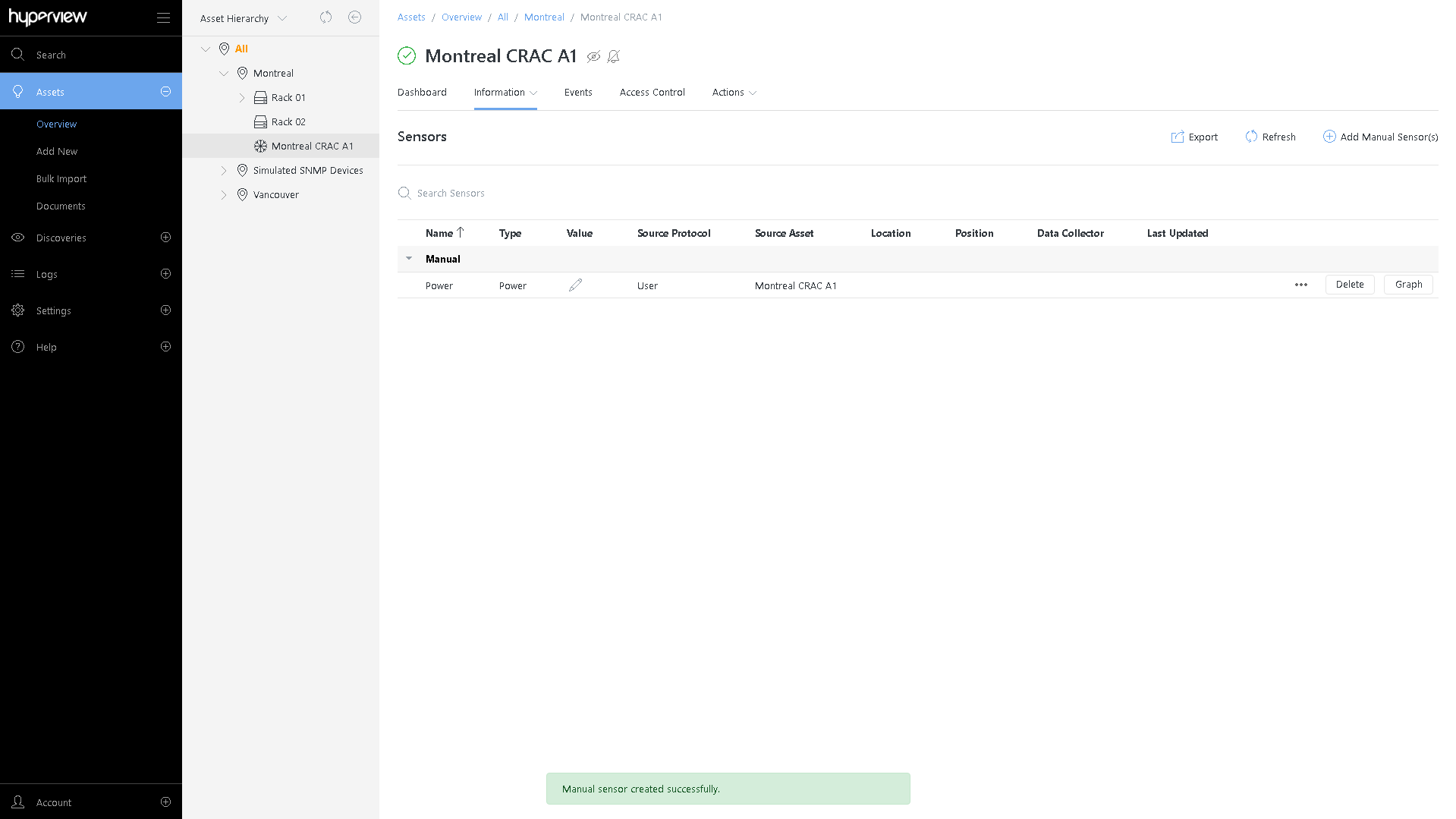The width and height of the screenshot is (1456, 819).
Task: Select the Discoveries sidebar icon
Action: (18, 238)
